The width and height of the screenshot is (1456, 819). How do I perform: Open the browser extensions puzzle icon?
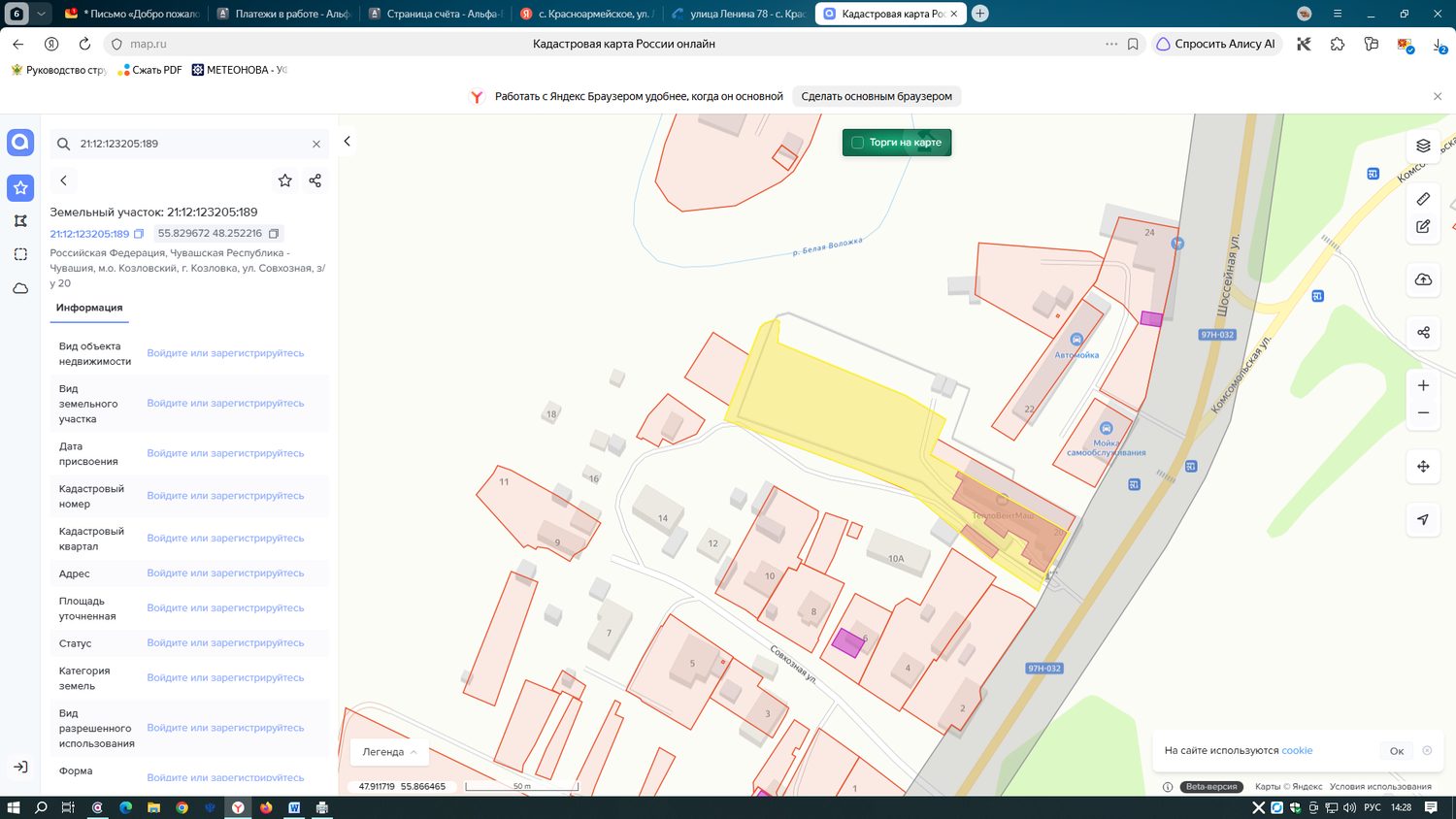tap(1338, 44)
